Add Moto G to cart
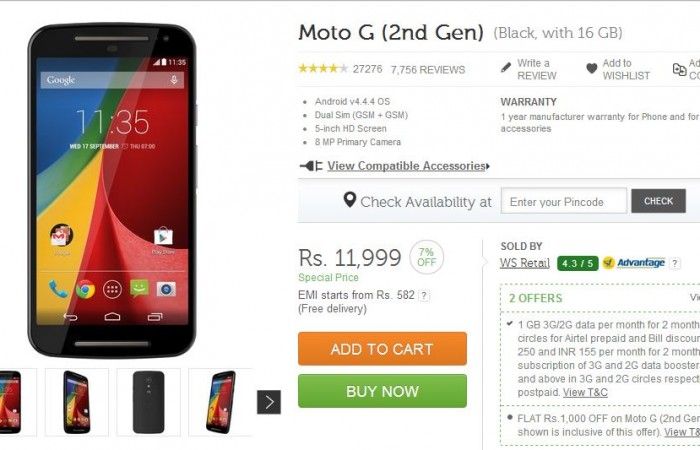This screenshot has width=700, height=450. pos(382,349)
